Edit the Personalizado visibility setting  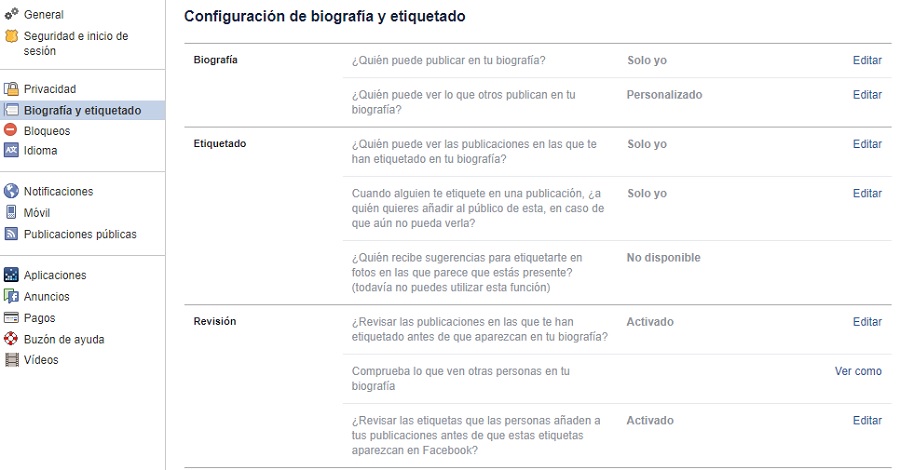[866, 95]
